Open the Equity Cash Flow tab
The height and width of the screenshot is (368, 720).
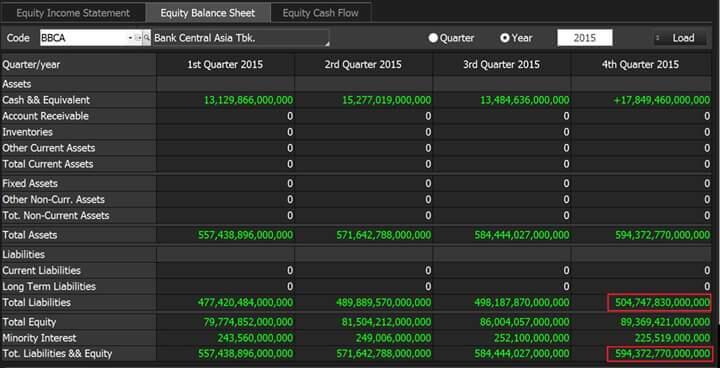(x=321, y=13)
